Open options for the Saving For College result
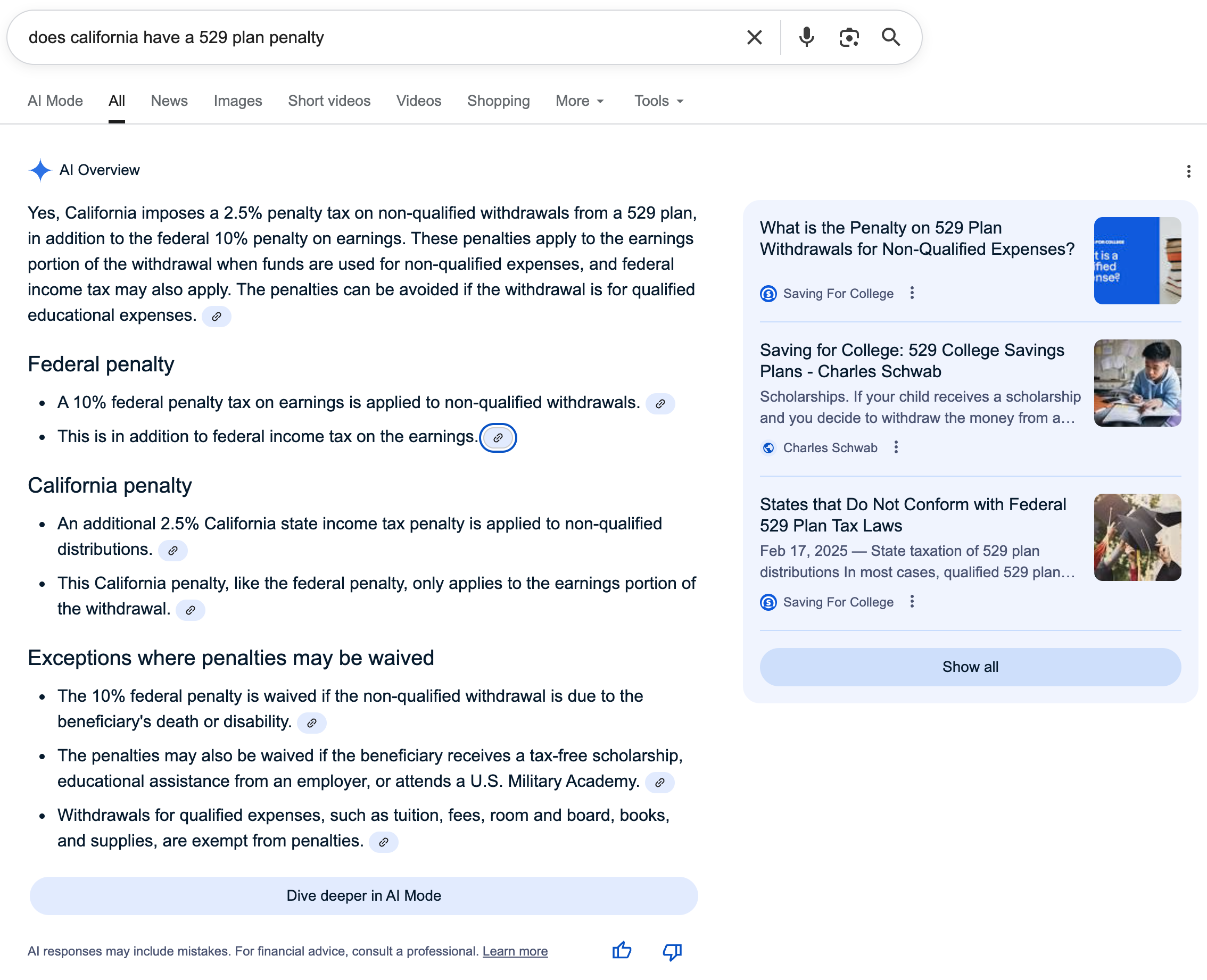 [912, 294]
